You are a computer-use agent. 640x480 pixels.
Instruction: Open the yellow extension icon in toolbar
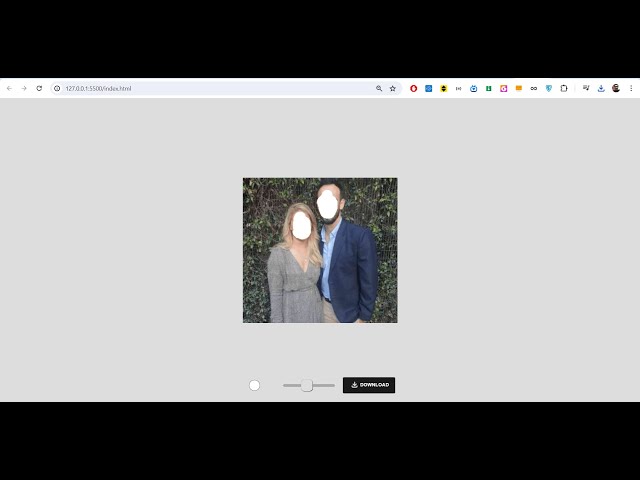[x=444, y=88]
